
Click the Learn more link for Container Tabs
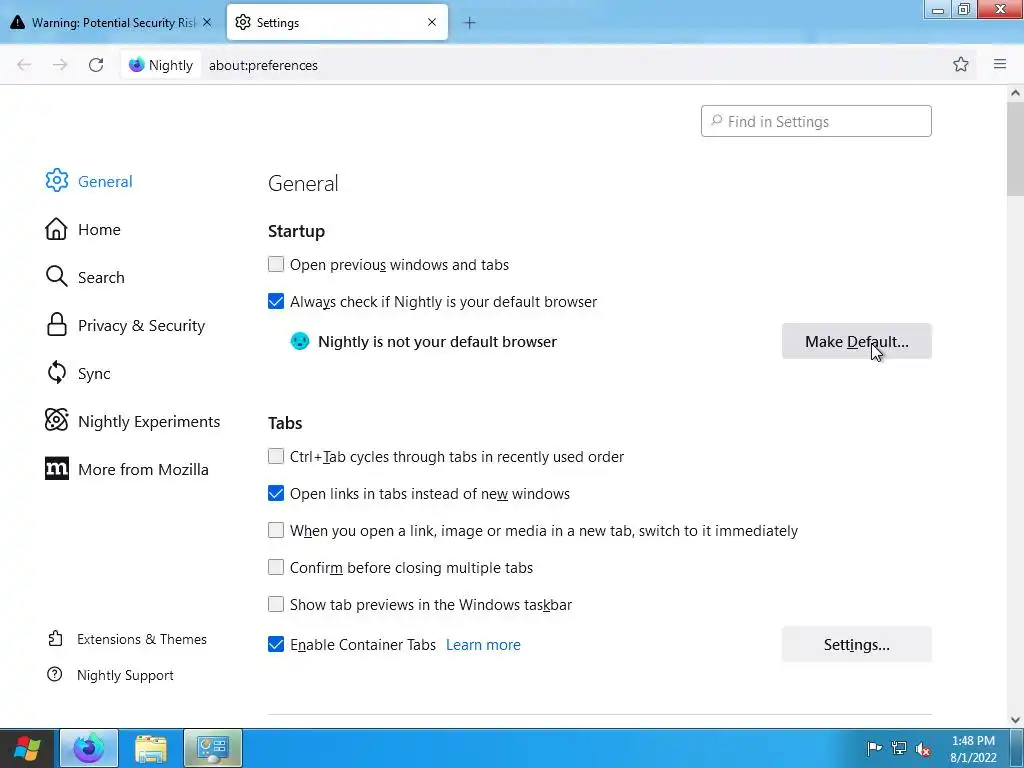[483, 645]
